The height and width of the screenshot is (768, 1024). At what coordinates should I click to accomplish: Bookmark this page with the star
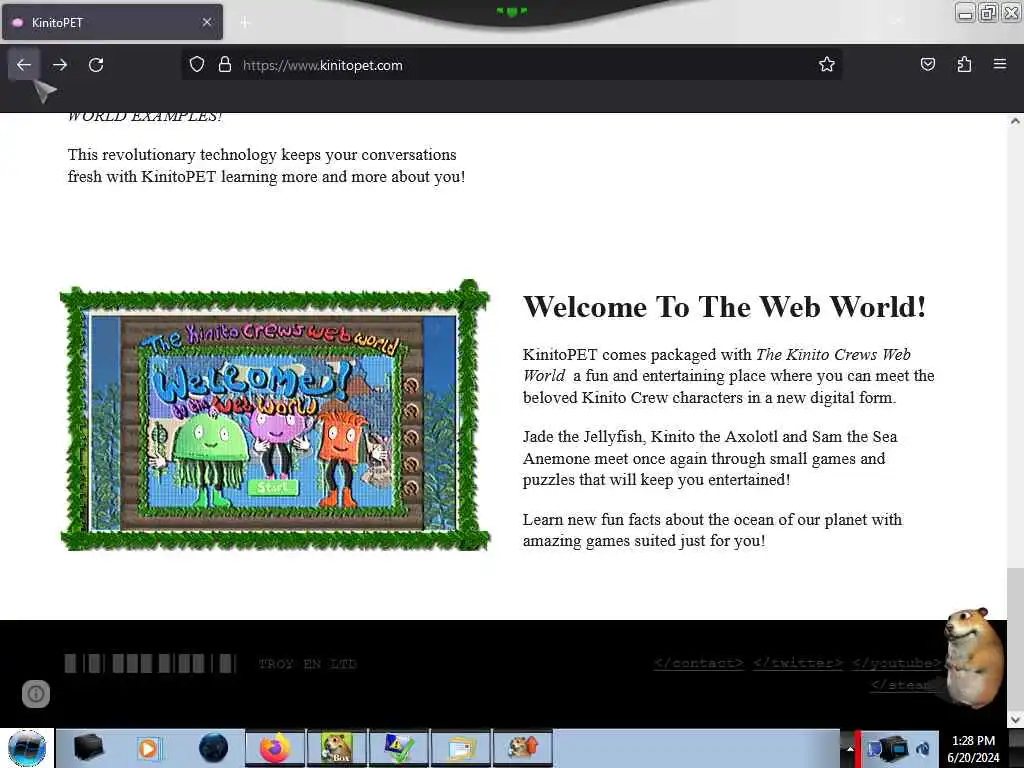[x=827, y=64]
